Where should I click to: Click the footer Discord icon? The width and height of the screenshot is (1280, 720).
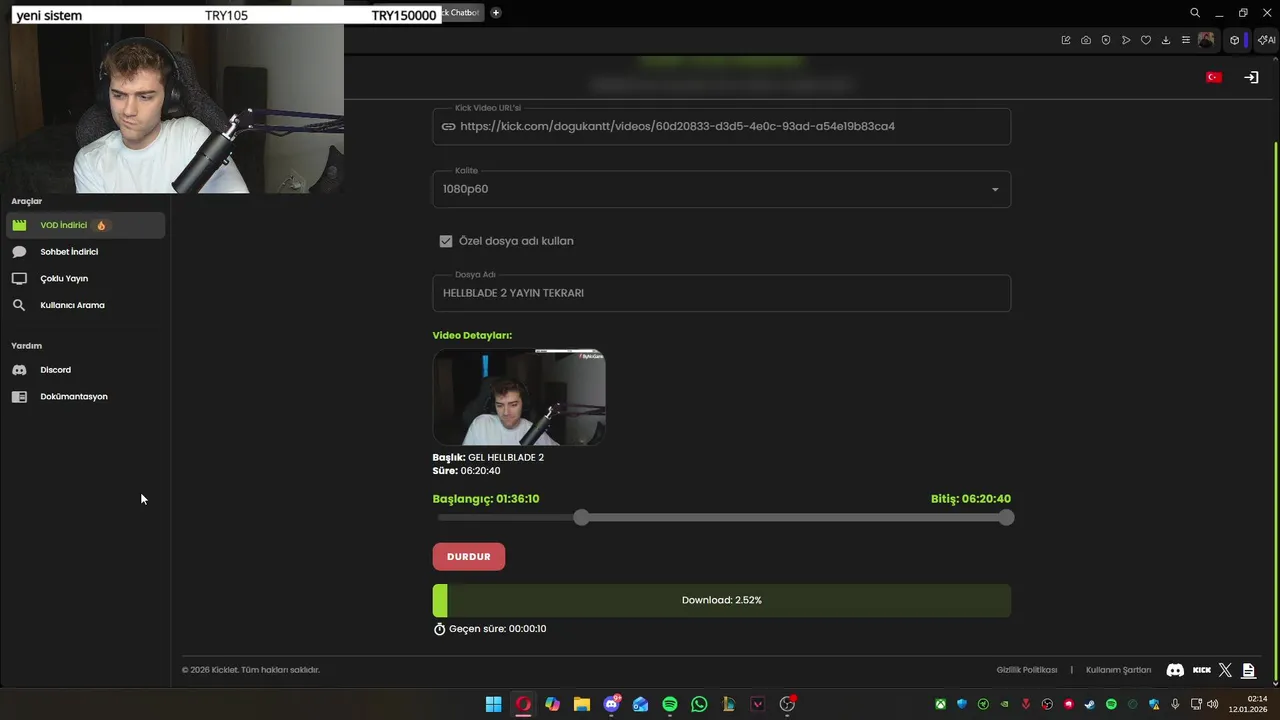(x=1176, y=670)
